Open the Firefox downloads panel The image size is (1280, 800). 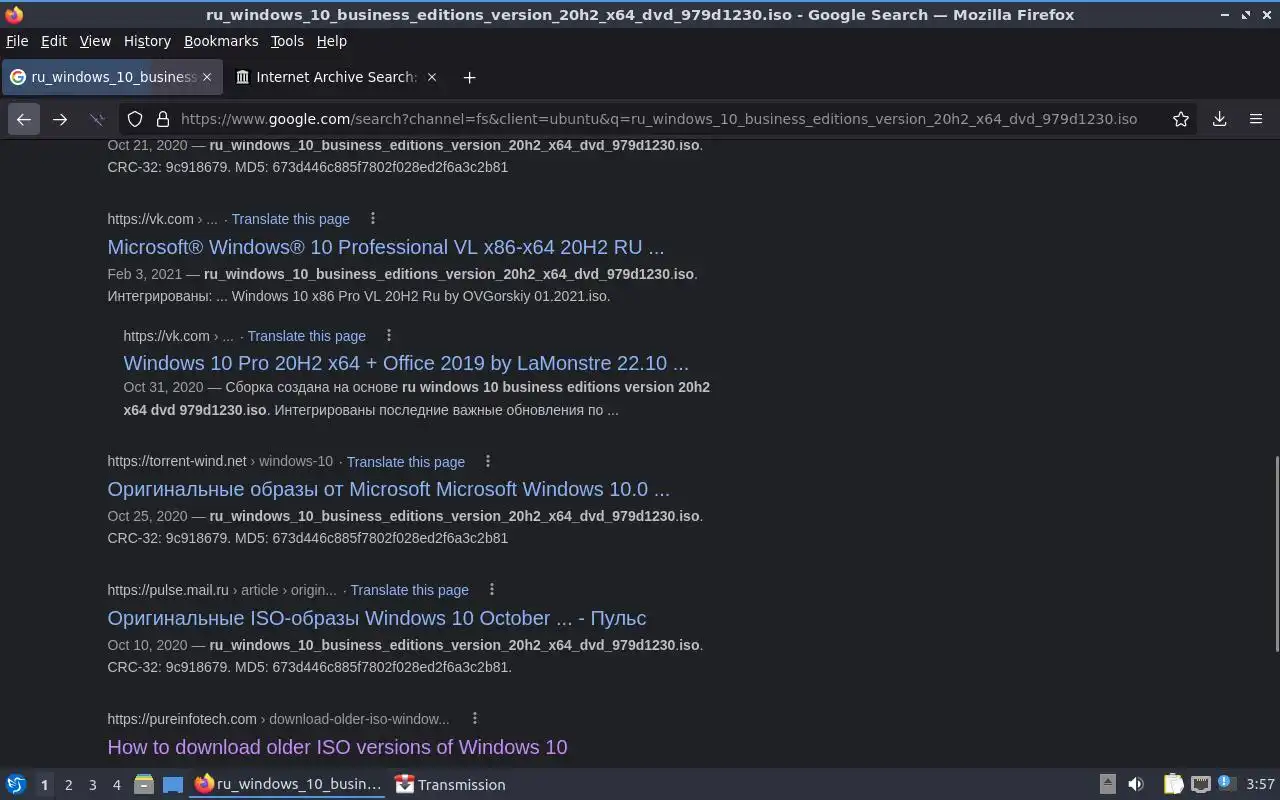tap(1220, 119)
